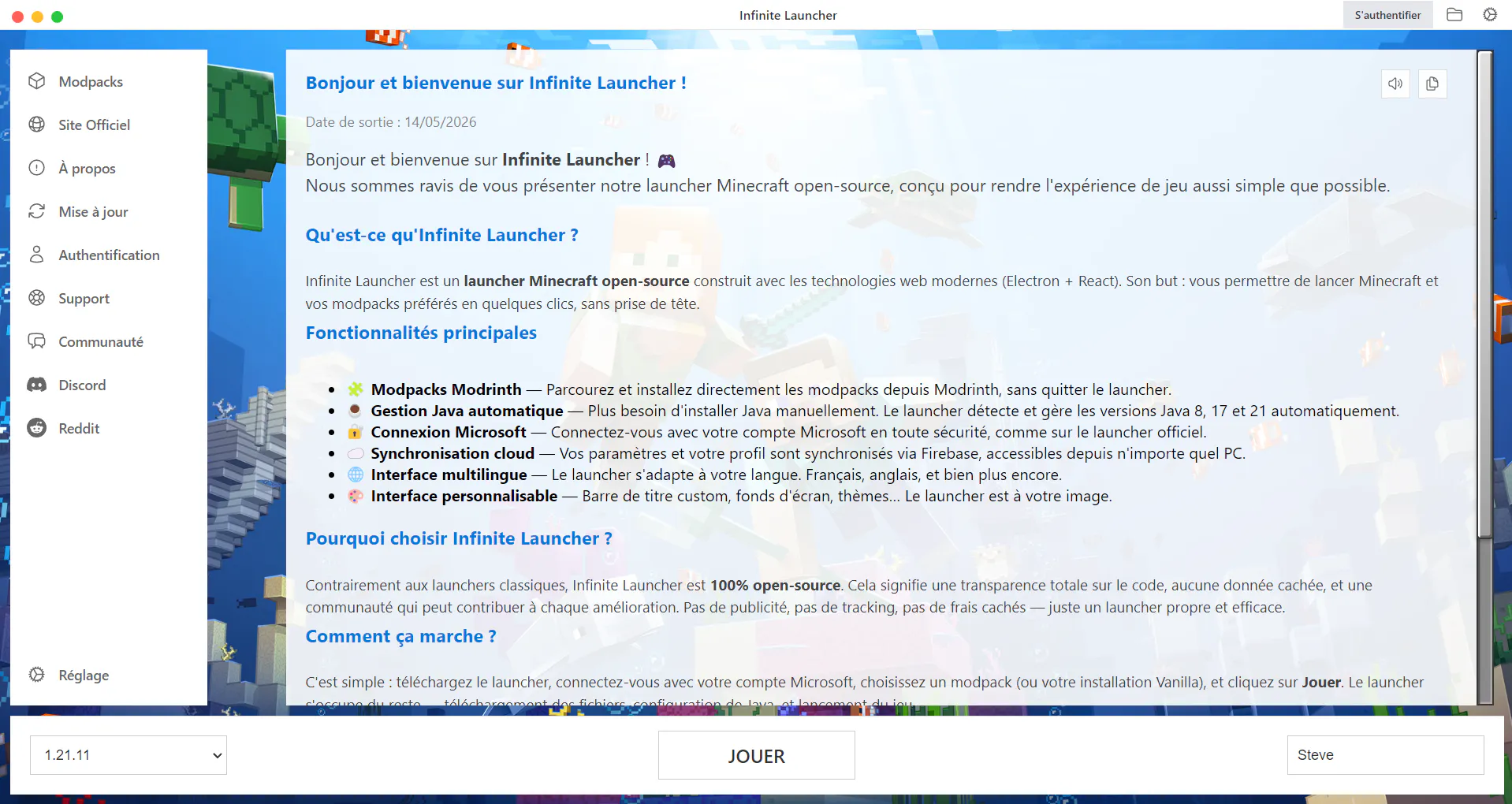Open settings gear in the title bar

pos(1490,15)
